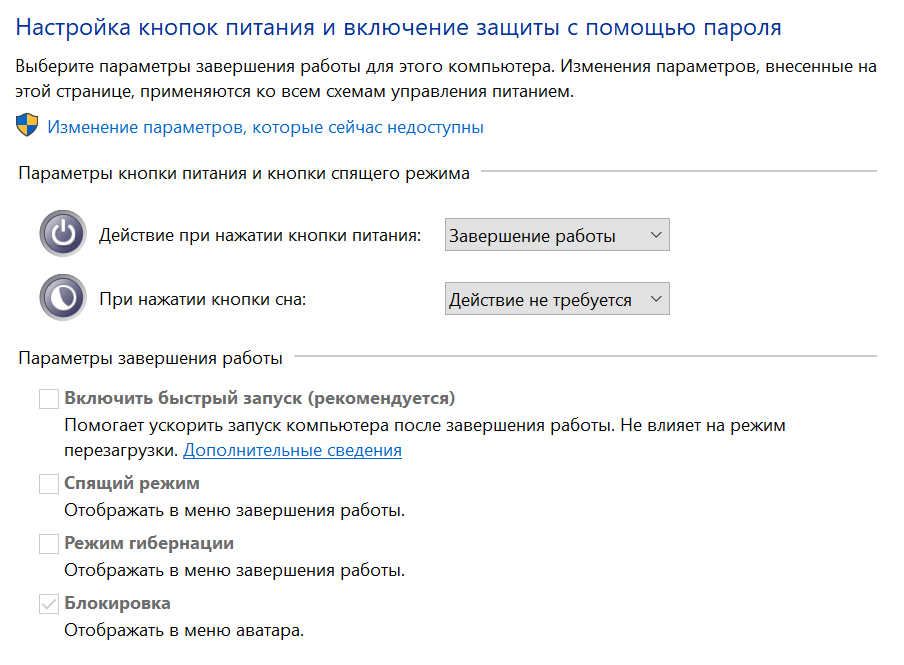Click the power and sleep buttons section header
Viewport: 904px width, 665px height.
(244, 173)
